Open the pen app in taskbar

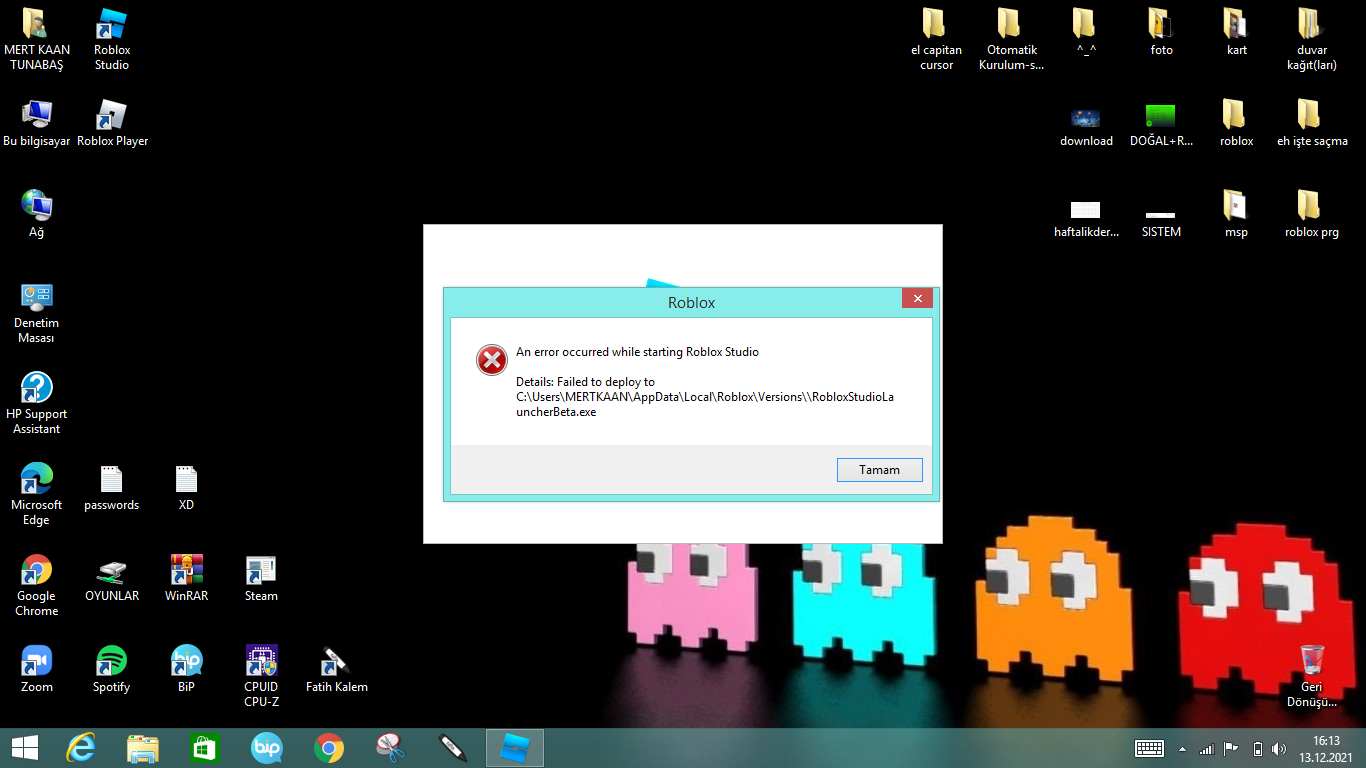[452, 748]
